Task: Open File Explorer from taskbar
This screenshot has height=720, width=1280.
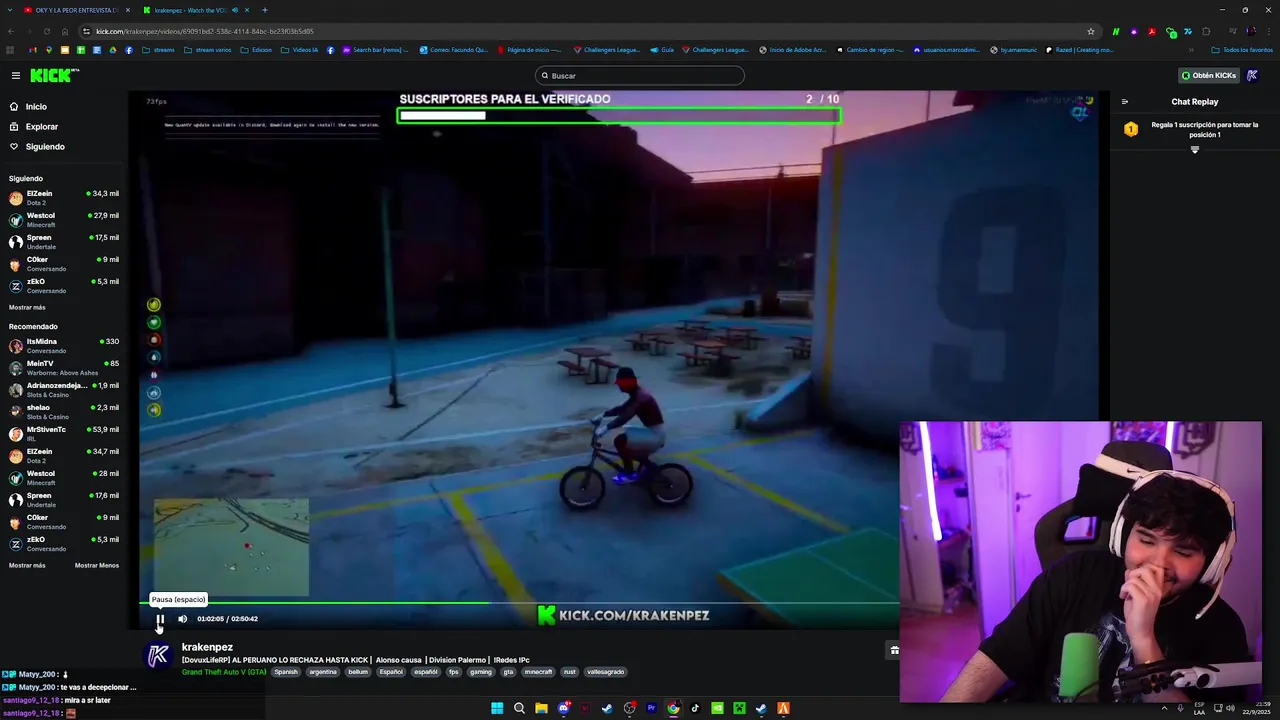Action: pos(541,708)
